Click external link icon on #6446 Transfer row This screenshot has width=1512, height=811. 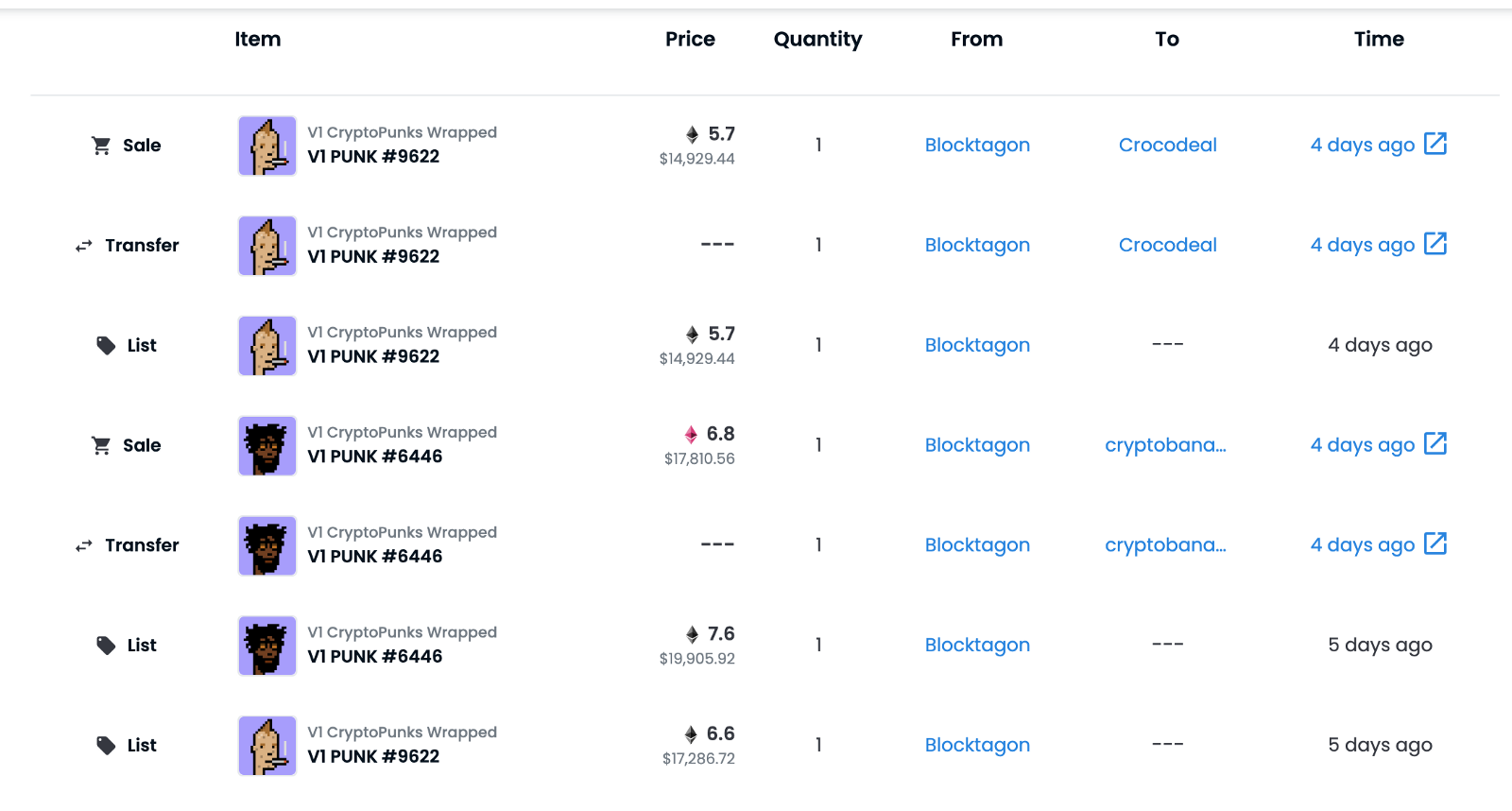1435,544
